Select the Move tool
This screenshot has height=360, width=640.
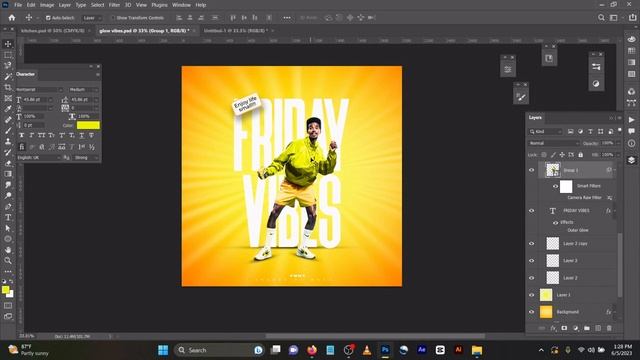pyautogui.click(x=8, y=44)
